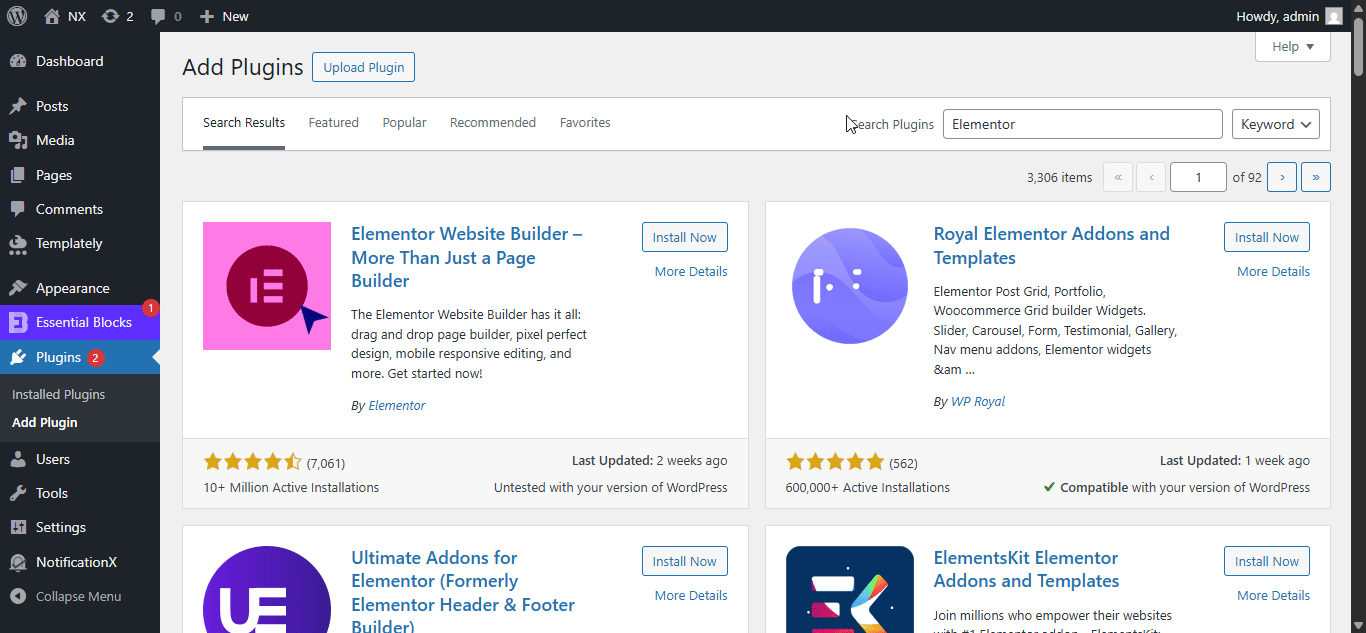The image size is (1366, 633).
Task: Open comments bubble icon in admin bar
Action: pos(158,17)
